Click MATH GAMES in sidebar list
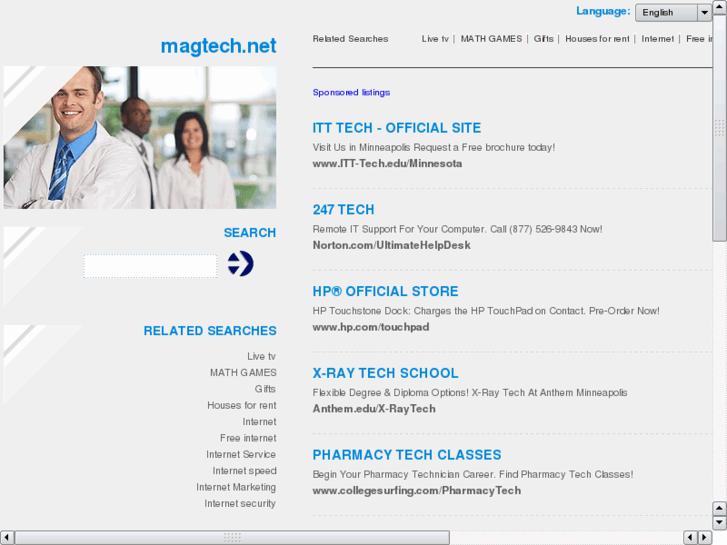 click(x=243, y=372)
